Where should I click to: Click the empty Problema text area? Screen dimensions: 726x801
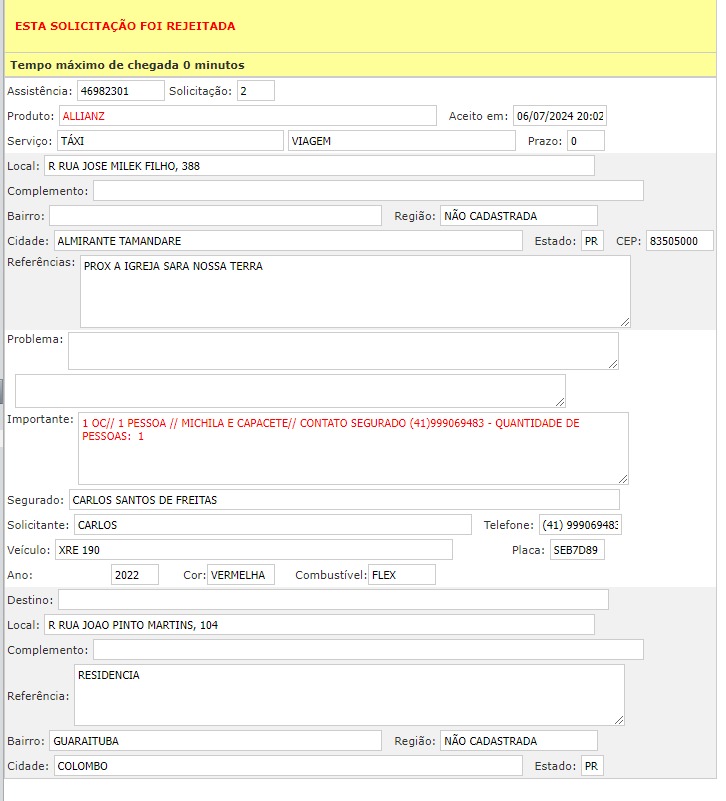click(x=343, y=351)
